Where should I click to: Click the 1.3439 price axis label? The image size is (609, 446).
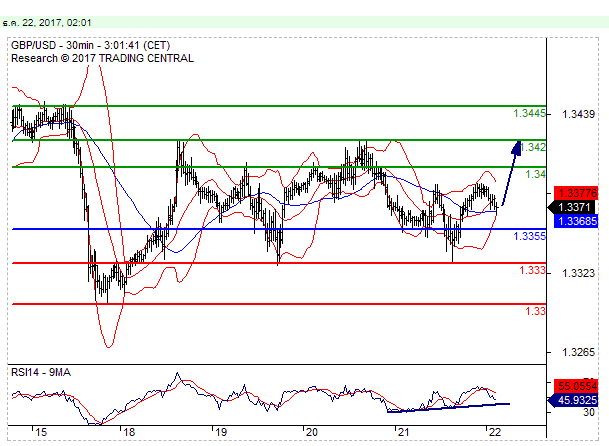[578, 113]
